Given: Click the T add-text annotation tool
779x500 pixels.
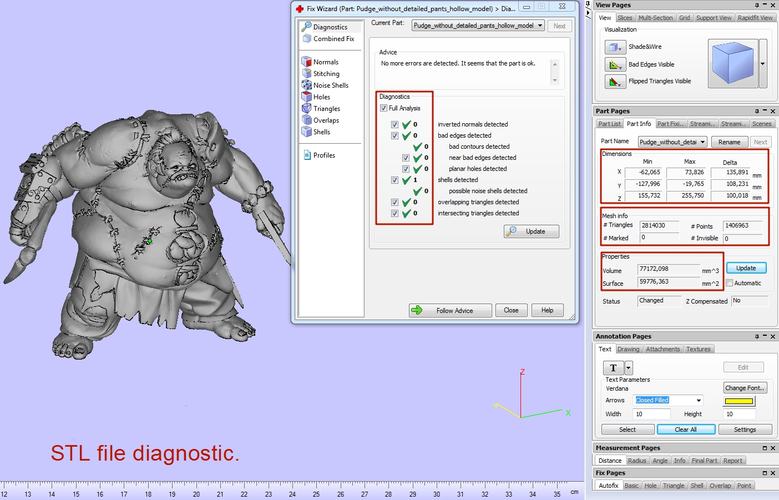Looking at the screenshot, I should [x=613, y=368].
